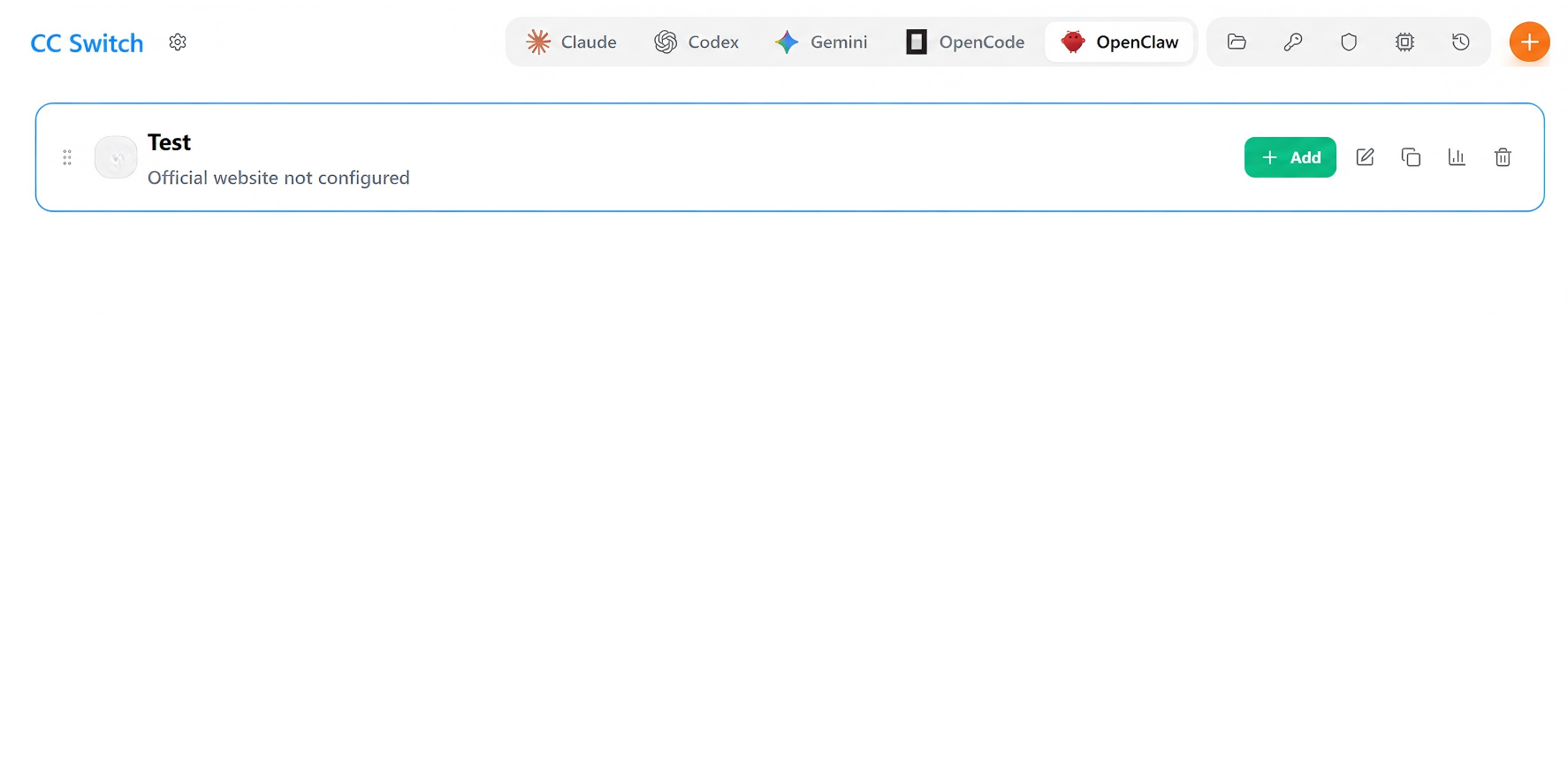Edit the Test provider with the pencil icon
1568x784 pixels.
point(1365,157)
